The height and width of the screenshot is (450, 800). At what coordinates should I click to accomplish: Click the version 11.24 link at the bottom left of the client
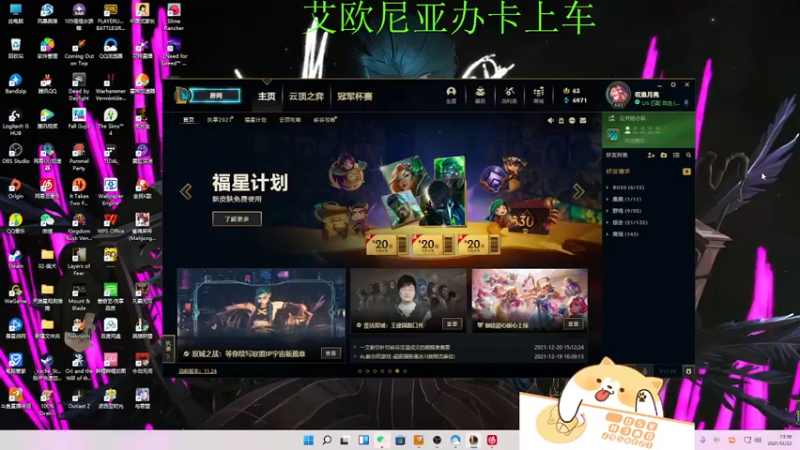coord(197,371)
